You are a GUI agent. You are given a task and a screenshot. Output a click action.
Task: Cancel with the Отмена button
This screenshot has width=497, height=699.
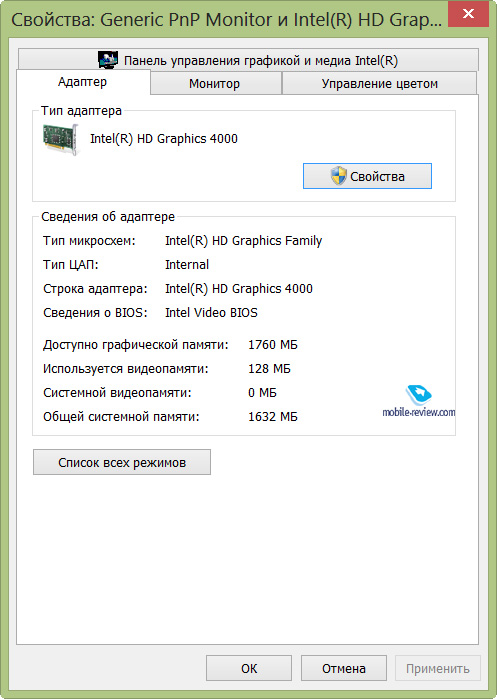pyautogui.click(x=344, y=668)
